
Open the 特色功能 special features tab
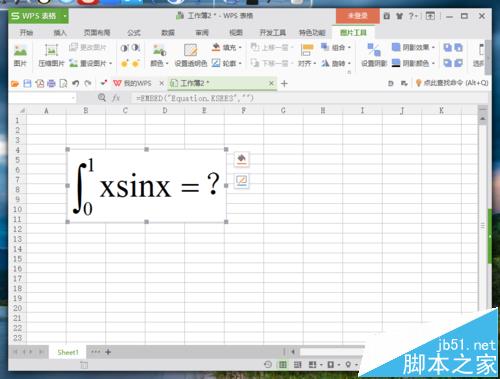[312, 32]
